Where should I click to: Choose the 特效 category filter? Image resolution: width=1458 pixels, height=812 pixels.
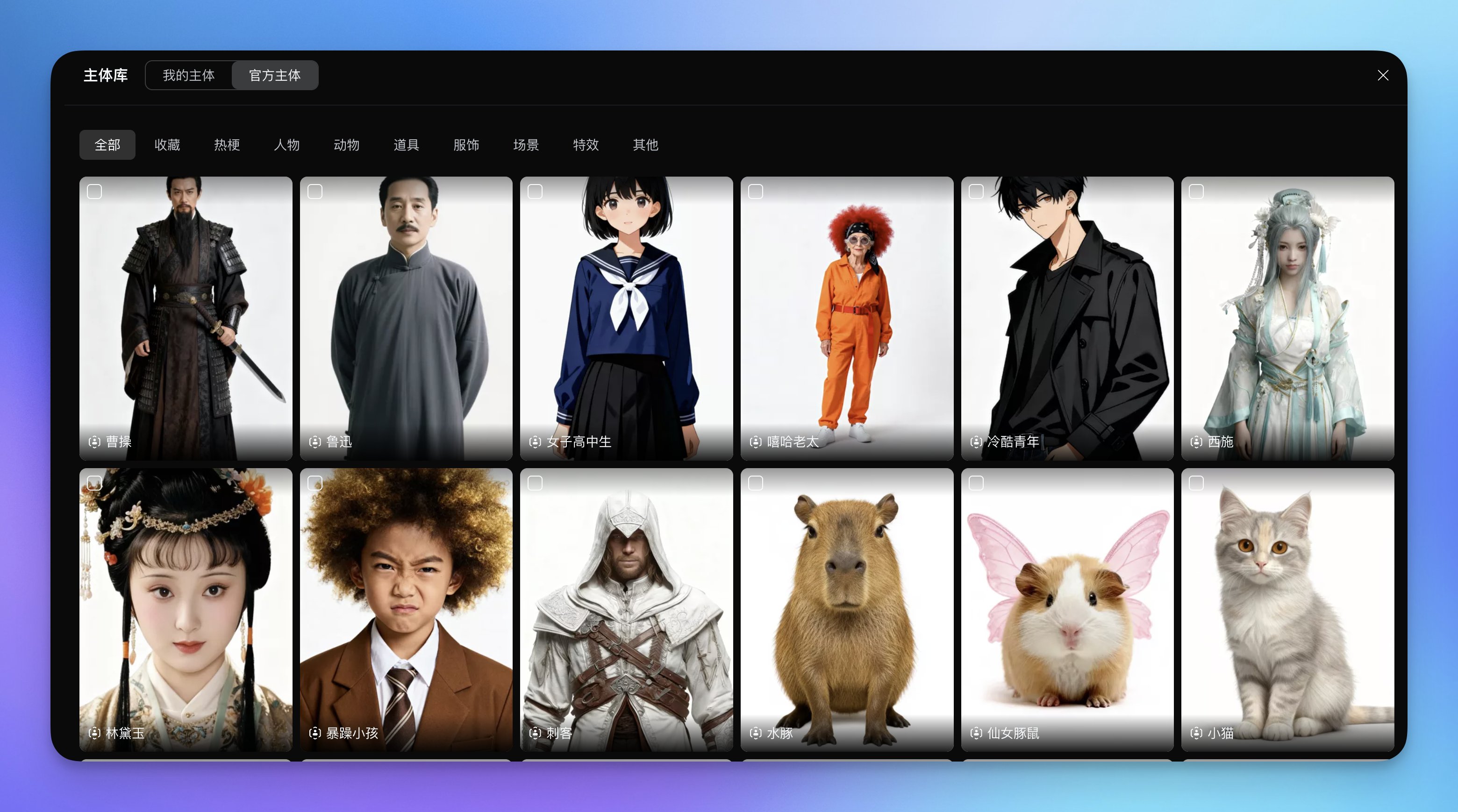click(x=586, y=145)
